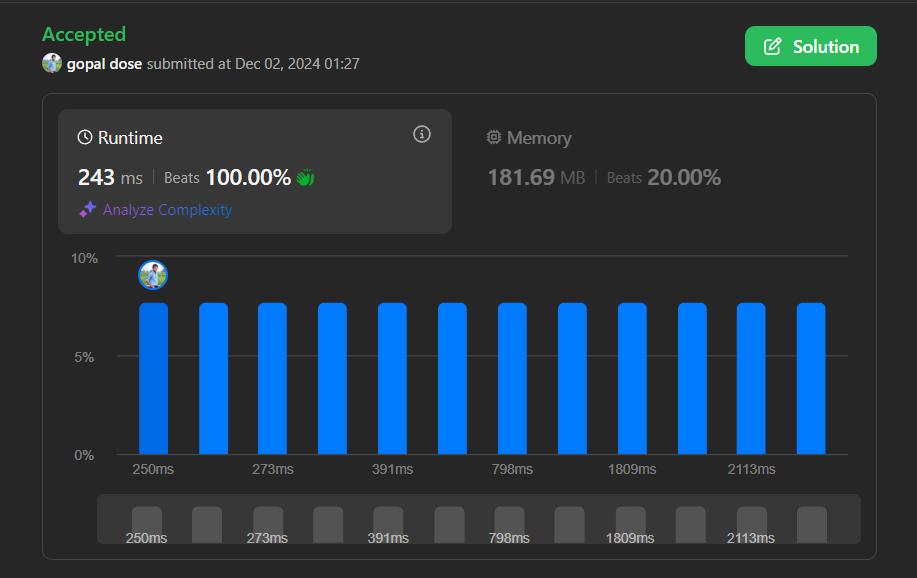Click the 5% axis label
This screenshot has height=578, width=917.
click(84, 357)
